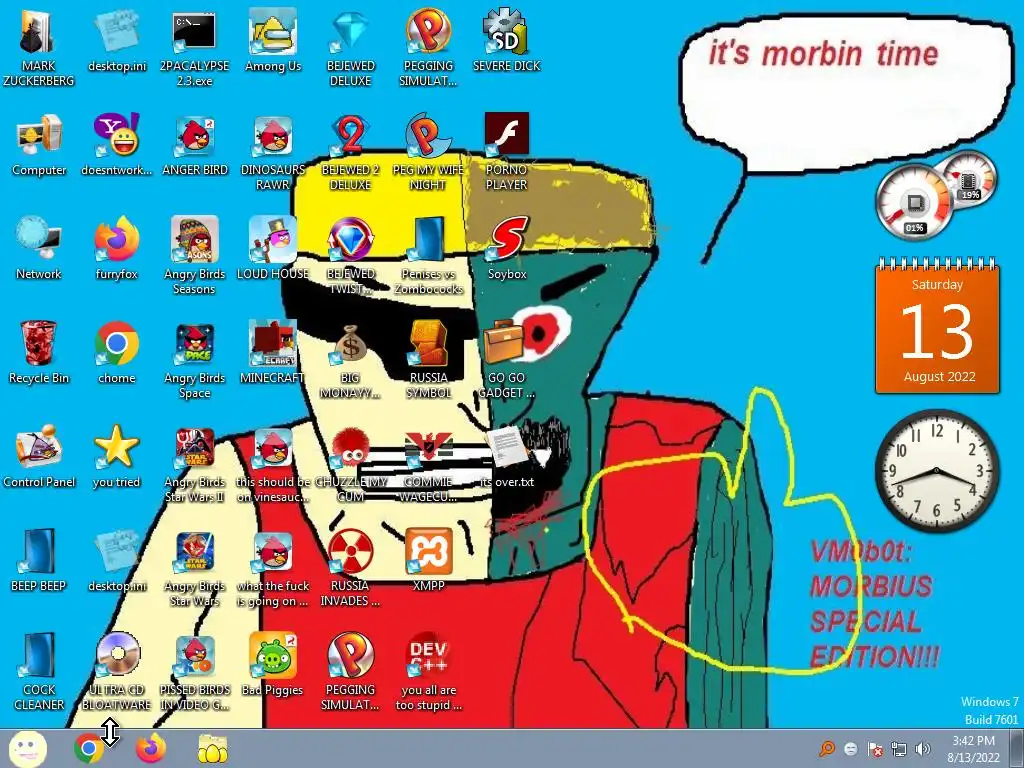Launch Bad Piggies shortcut
This screenshot has height=768, width=1024.
[272, 656]
